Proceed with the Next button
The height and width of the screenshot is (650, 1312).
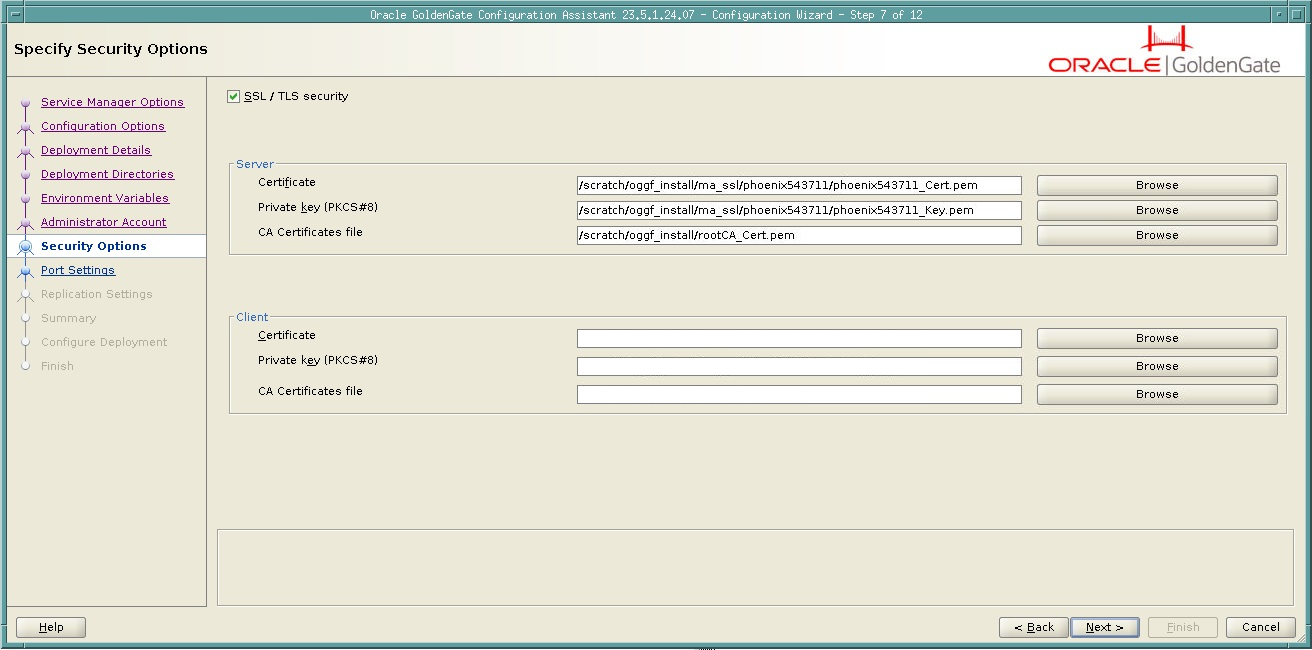coord(1105,627)
